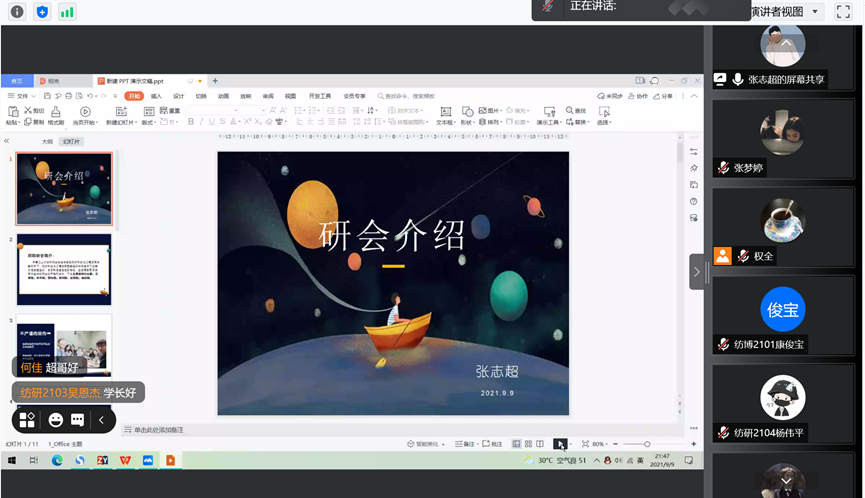Show earlier participants with the up chevron
Image resolution: width=865 pixels, height=498 pixels.
tap(786, 42)
